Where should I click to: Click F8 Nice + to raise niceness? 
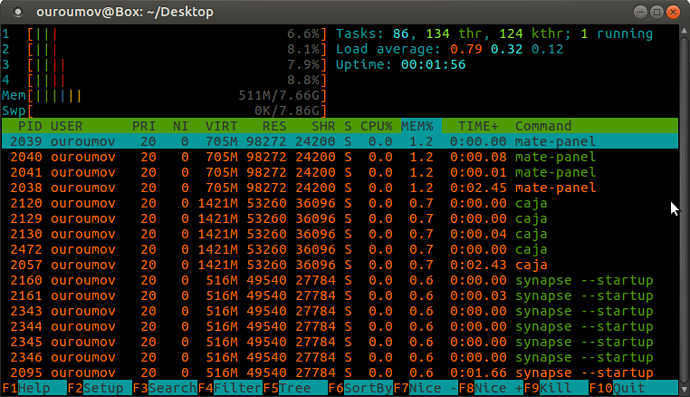pos(491,388)
